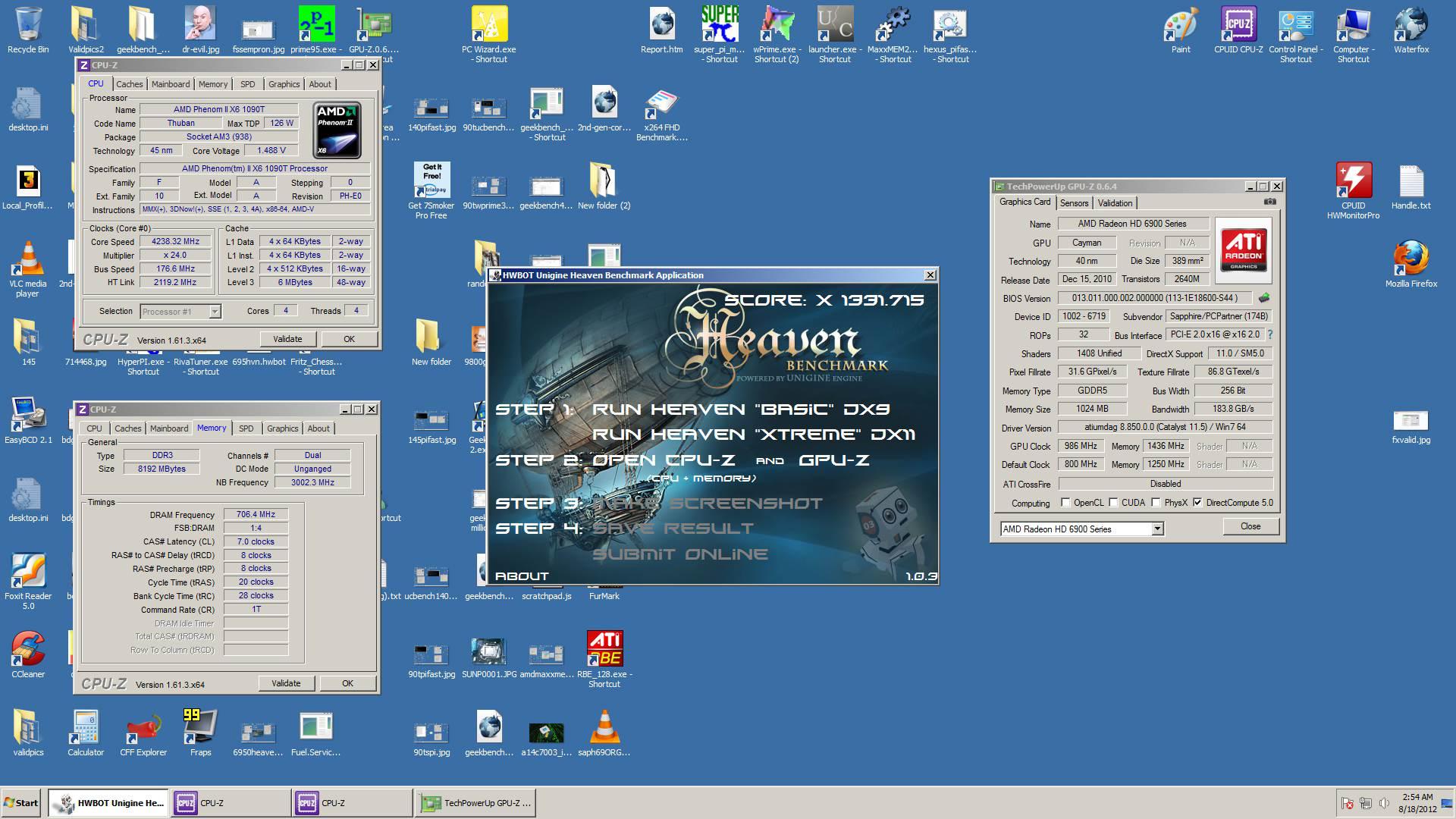
Task: Click the DRAM Frequency value 706.4 MHz
Action: coord(256,514)
